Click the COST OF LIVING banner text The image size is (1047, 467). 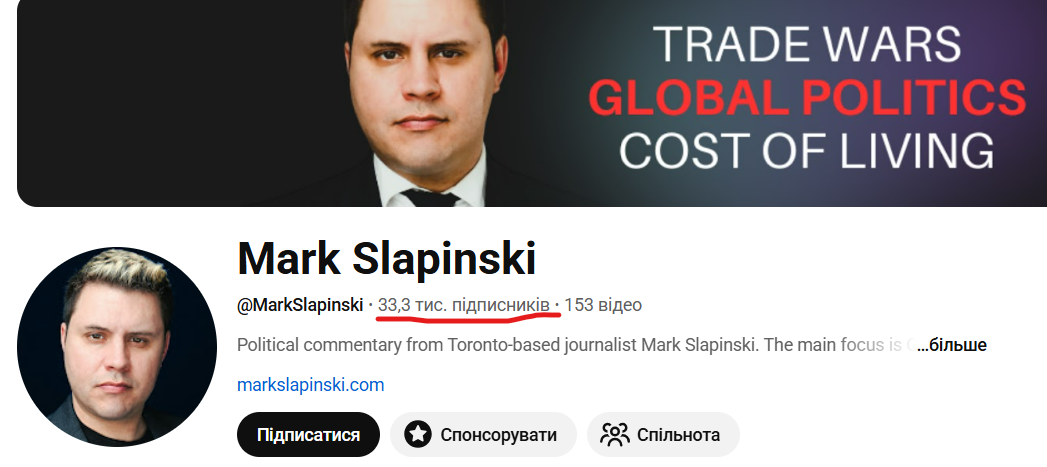(x=807, y=150)
